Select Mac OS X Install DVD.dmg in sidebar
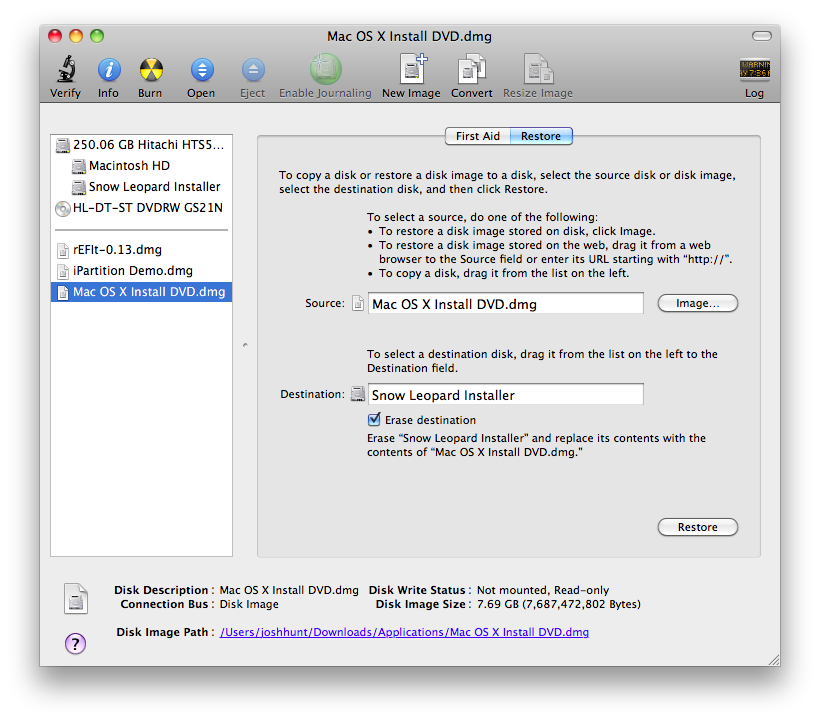 click(141, 292)
